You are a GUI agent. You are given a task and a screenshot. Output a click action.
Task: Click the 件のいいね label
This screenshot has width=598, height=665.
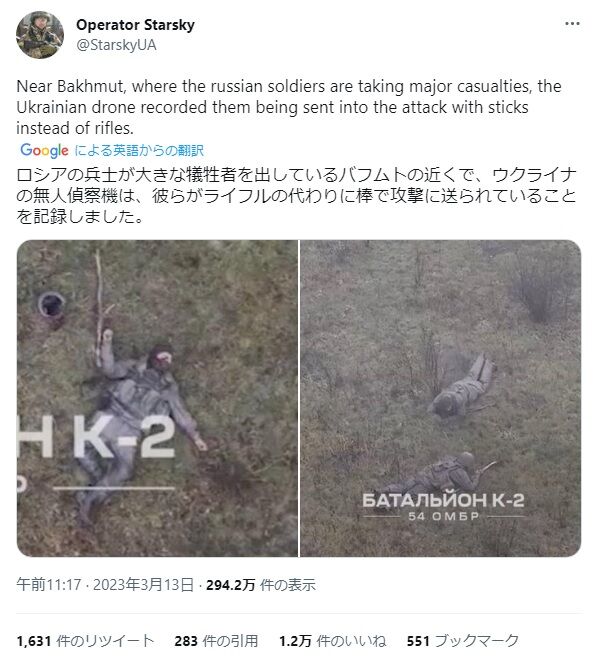[x=351, y=641]
